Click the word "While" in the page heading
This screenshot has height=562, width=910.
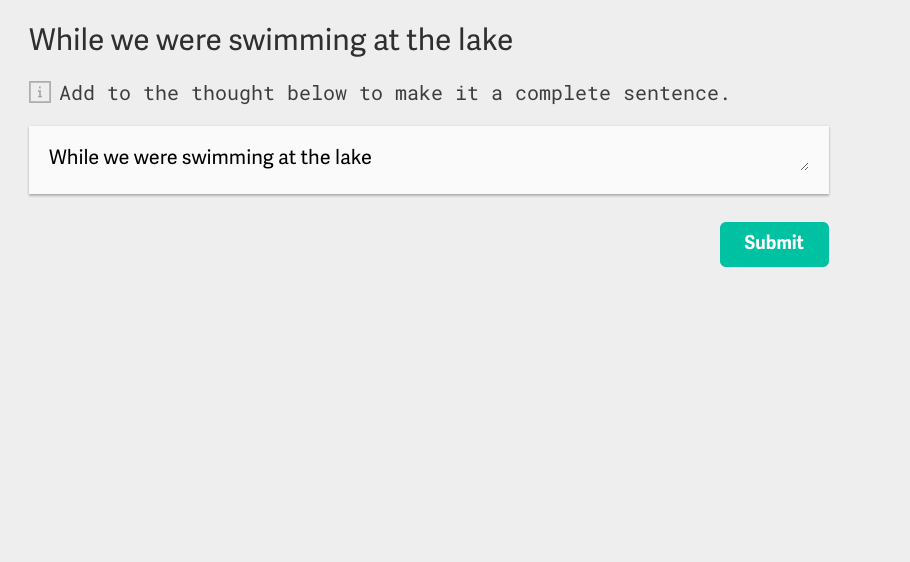click(67, 40)
